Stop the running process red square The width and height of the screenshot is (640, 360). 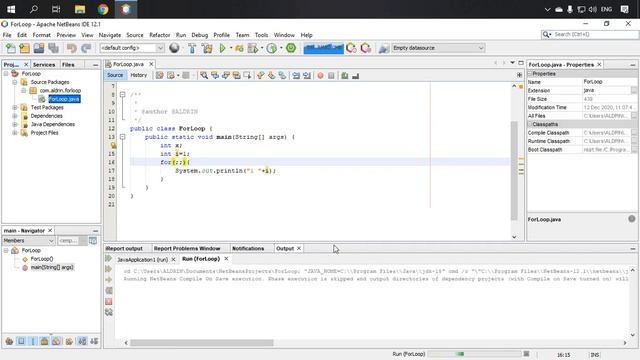point(109,302)
